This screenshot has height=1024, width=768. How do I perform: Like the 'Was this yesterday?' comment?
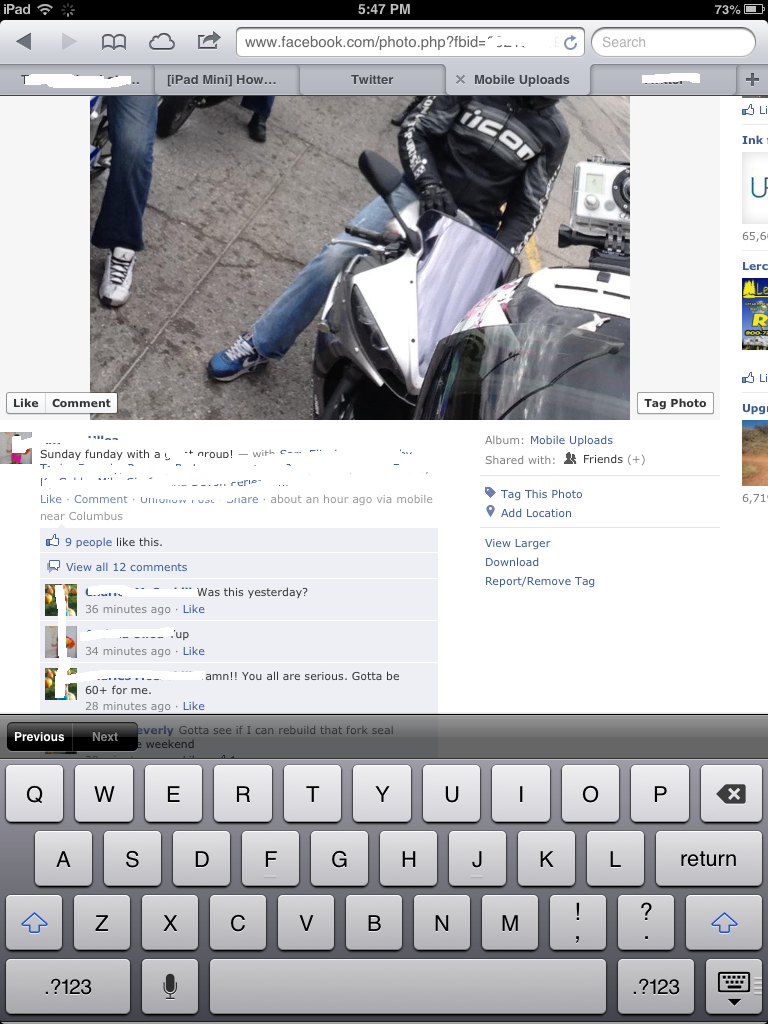click(193, 609)
